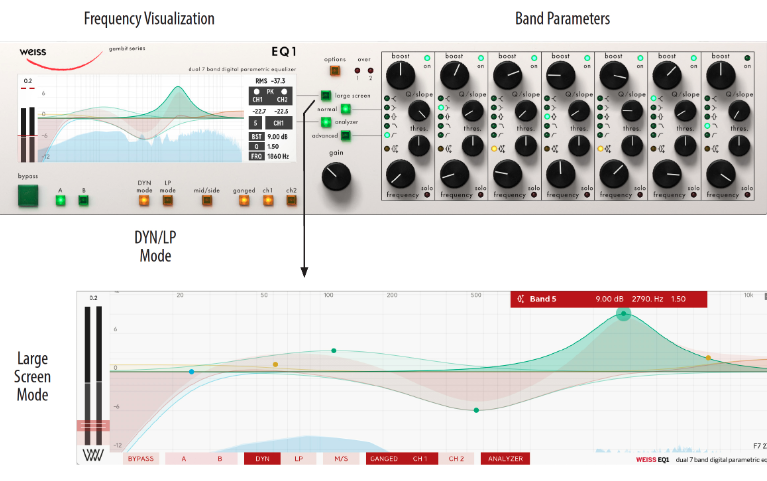Click the CH1 selector in small display

click(279, 123)
